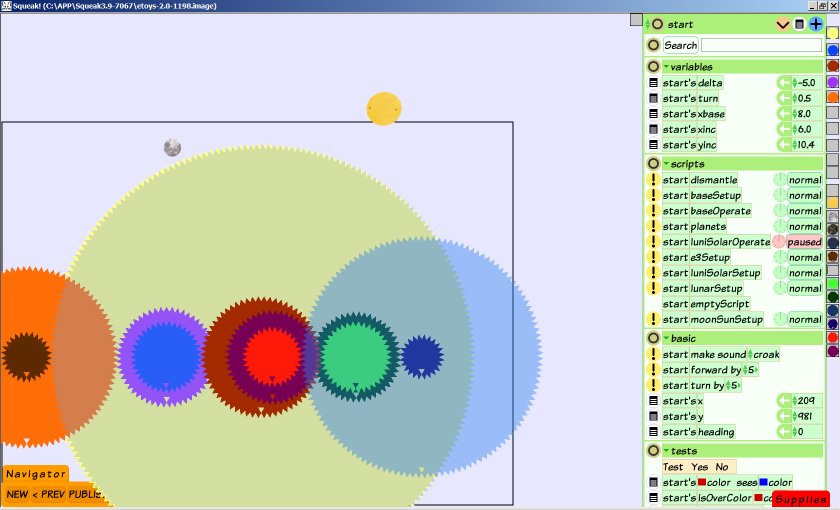Click the run-once button for start dismantle
The image size is (840, 510).
pos(653,180)
